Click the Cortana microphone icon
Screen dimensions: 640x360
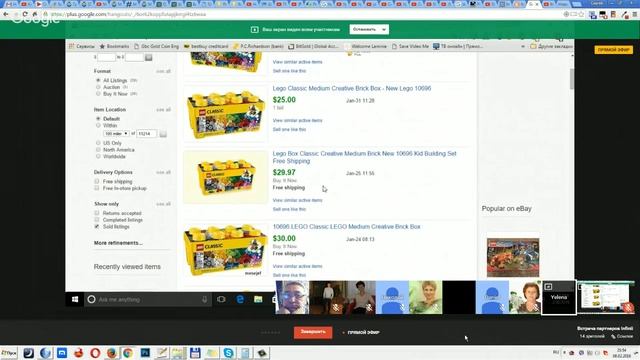pos(204,300)
